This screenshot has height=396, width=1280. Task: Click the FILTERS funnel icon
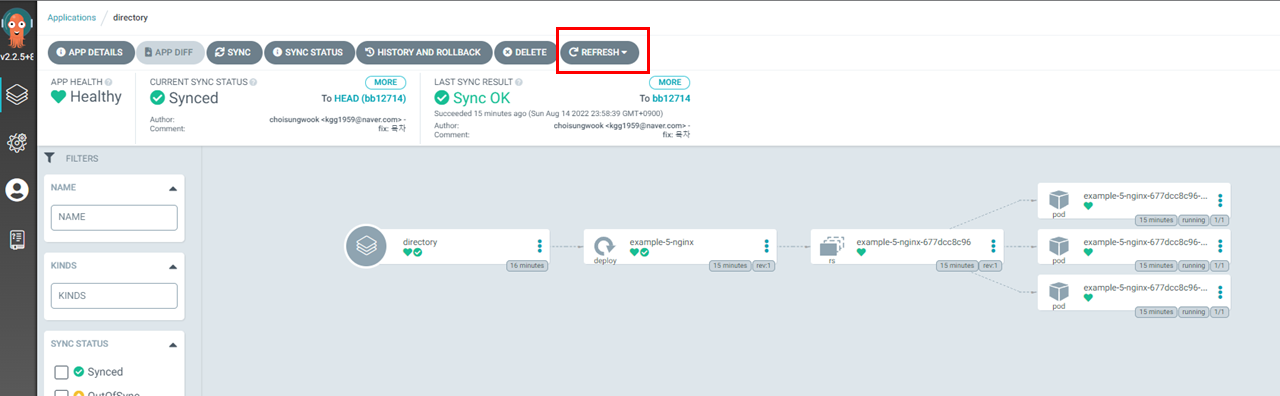[49, 158]
